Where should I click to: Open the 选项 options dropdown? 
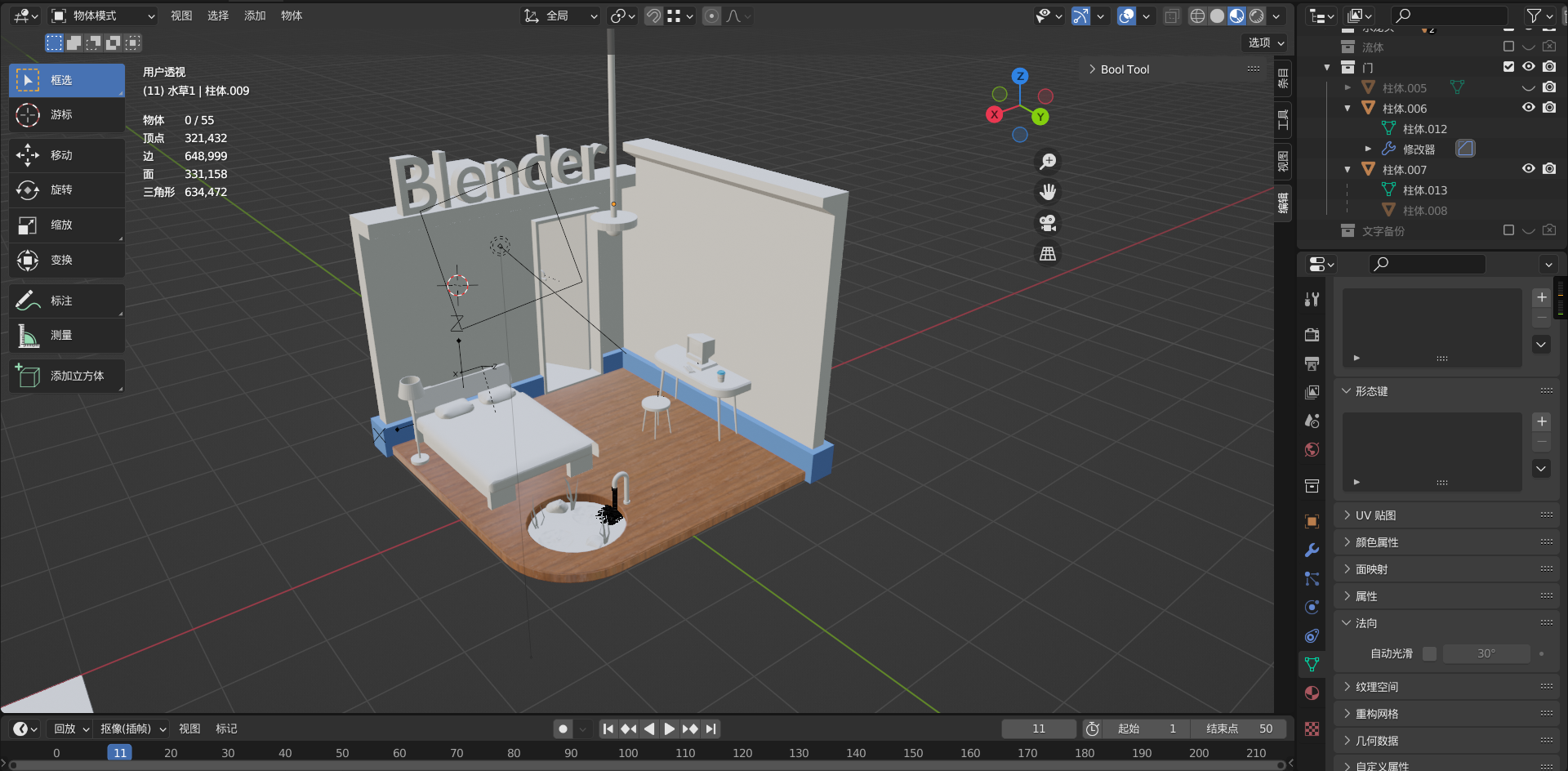pos(1265,42)
